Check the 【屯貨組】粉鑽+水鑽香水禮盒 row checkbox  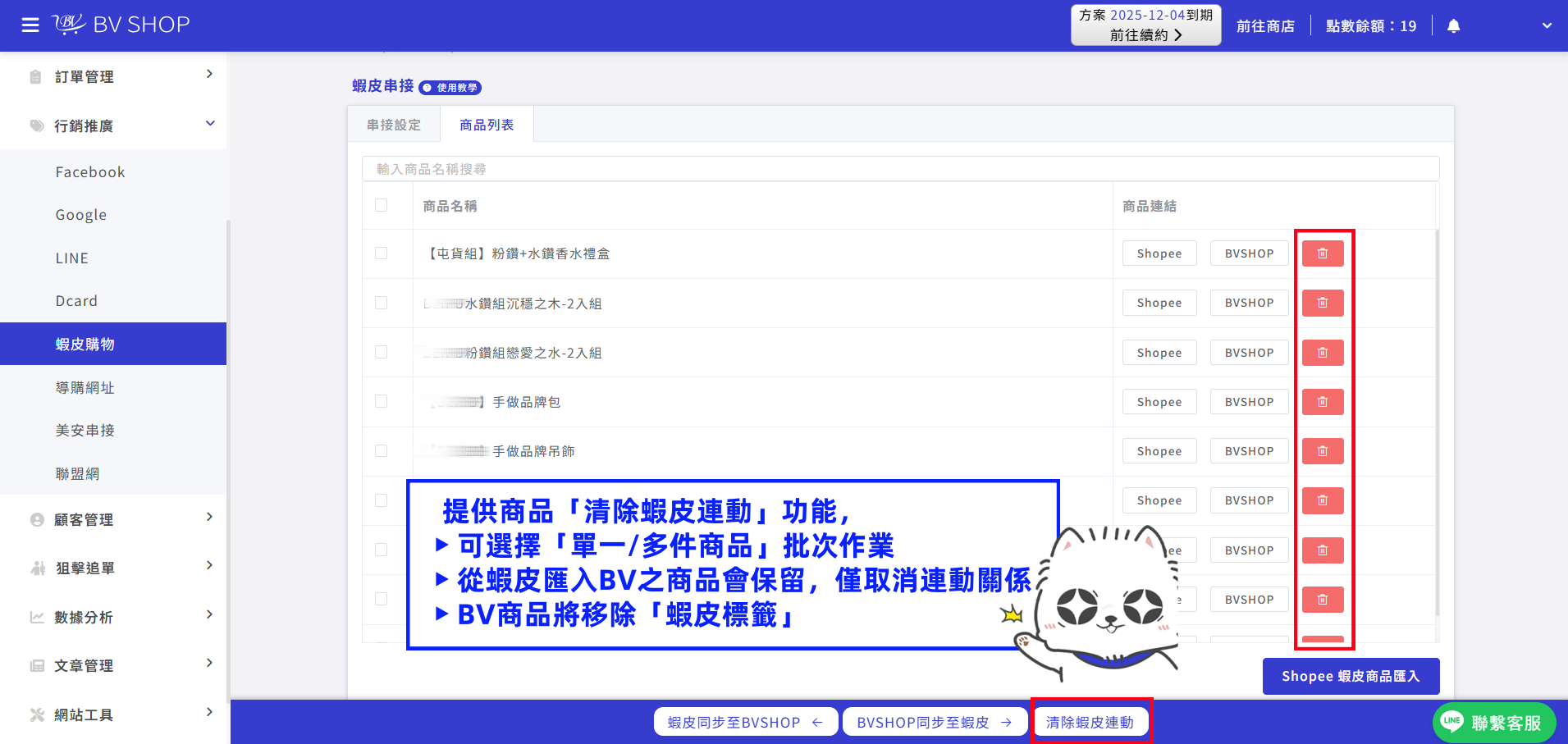coord(381,253)
